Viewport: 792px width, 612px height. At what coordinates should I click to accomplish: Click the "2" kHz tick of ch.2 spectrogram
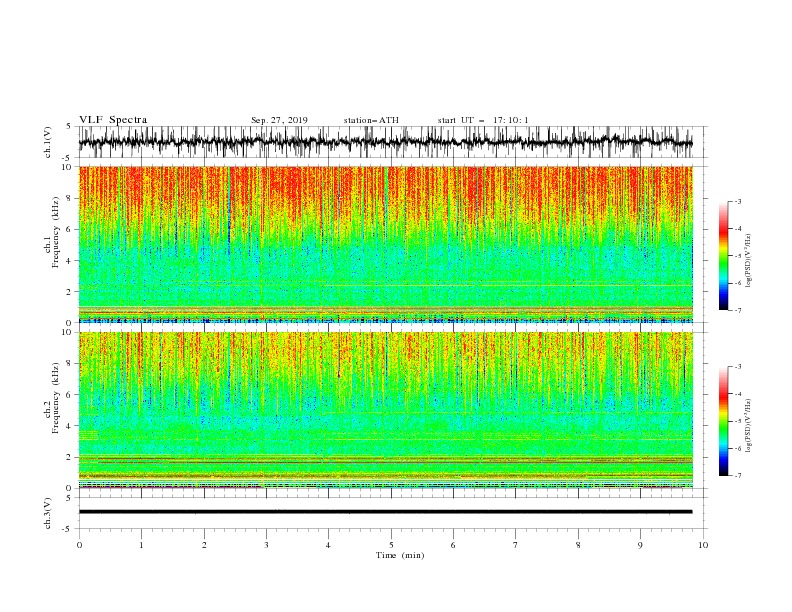click(x=69, y=457)
